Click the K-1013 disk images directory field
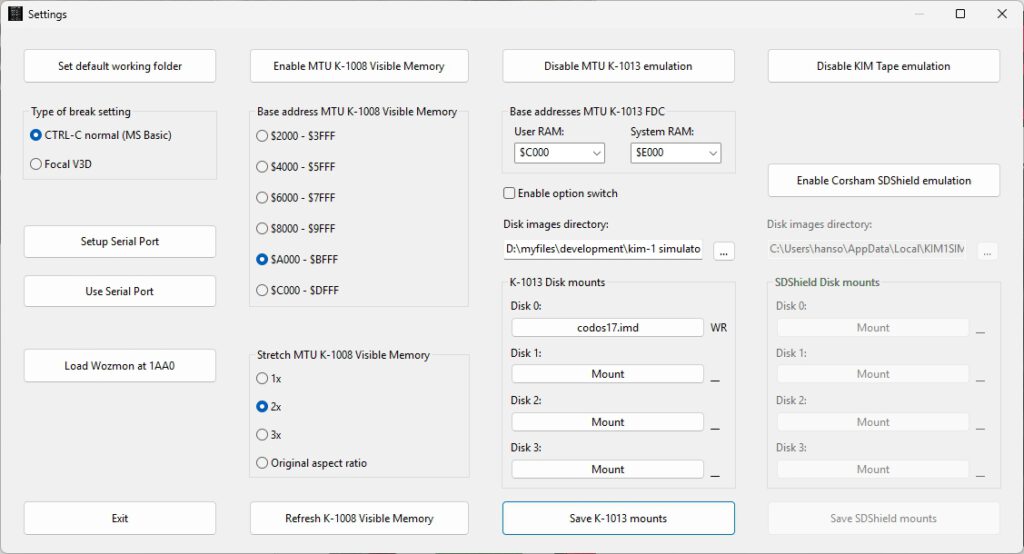 [604, 250]
